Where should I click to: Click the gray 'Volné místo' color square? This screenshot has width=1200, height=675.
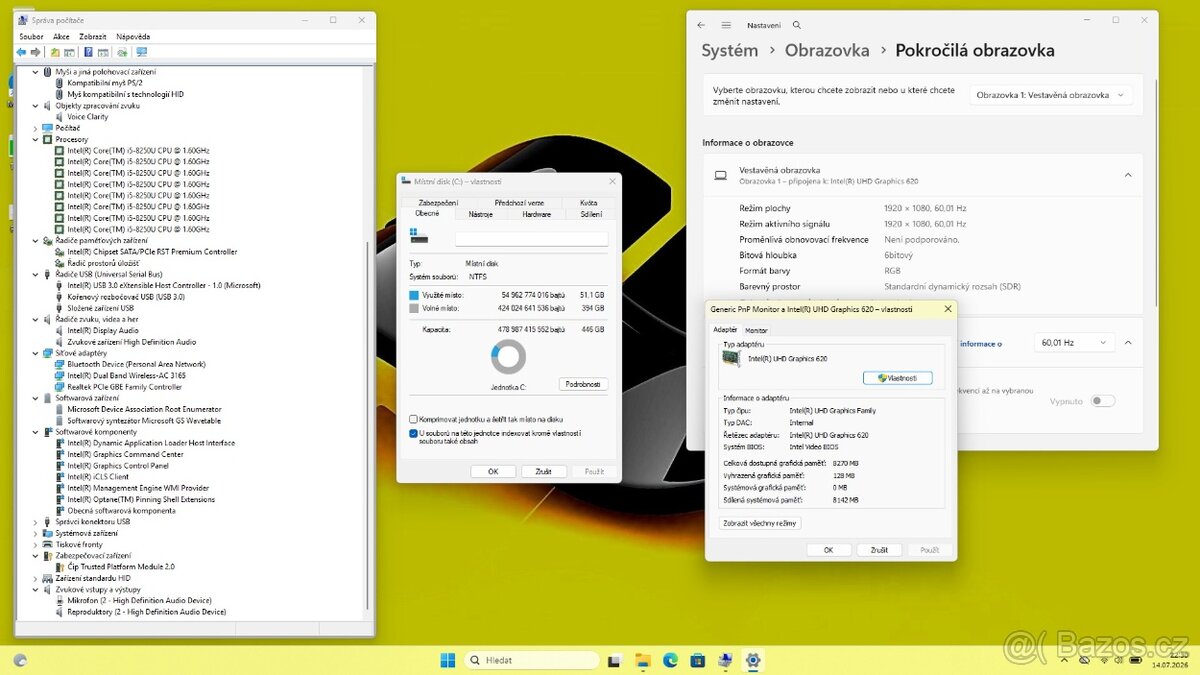click(414, 308)
